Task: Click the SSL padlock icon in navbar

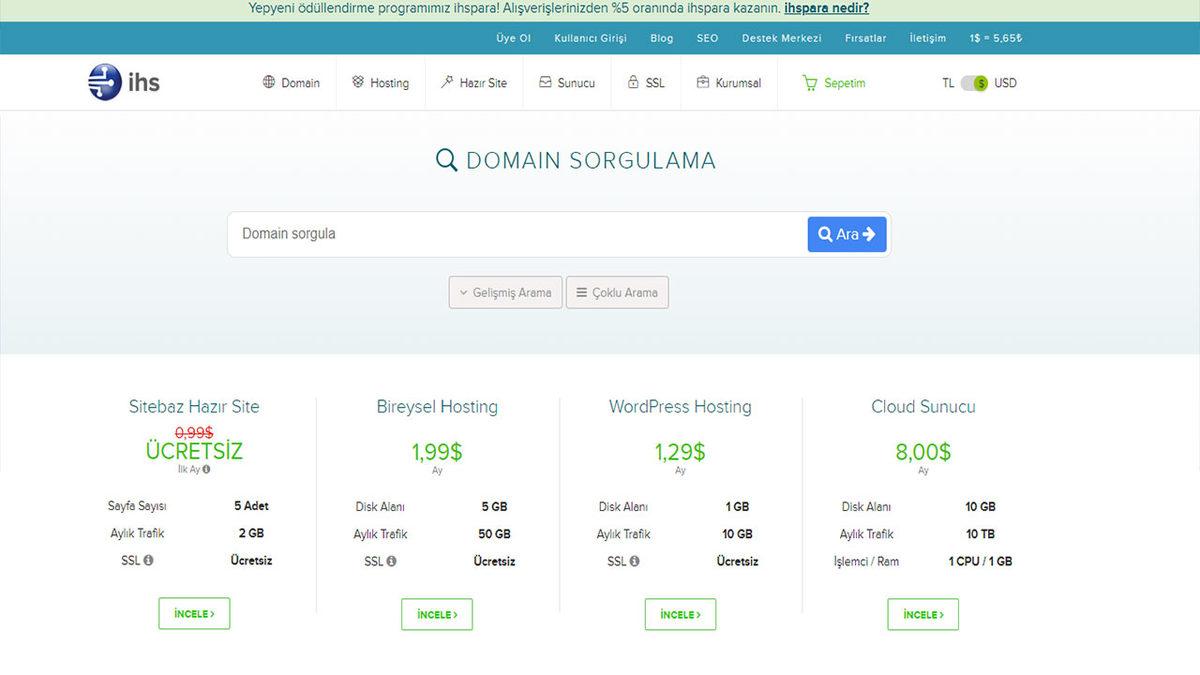Action: (633, 83)
